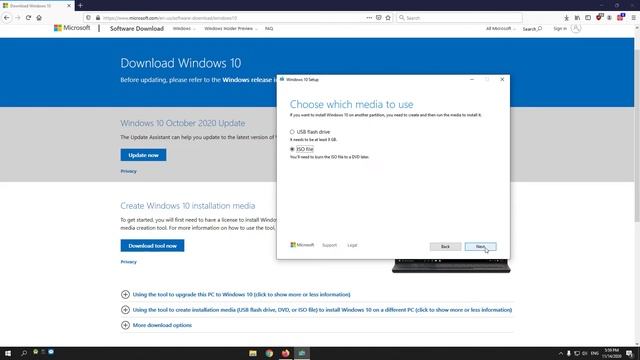
Task: Open the page actions three-dots menu
Action: (x=369, y=18)
